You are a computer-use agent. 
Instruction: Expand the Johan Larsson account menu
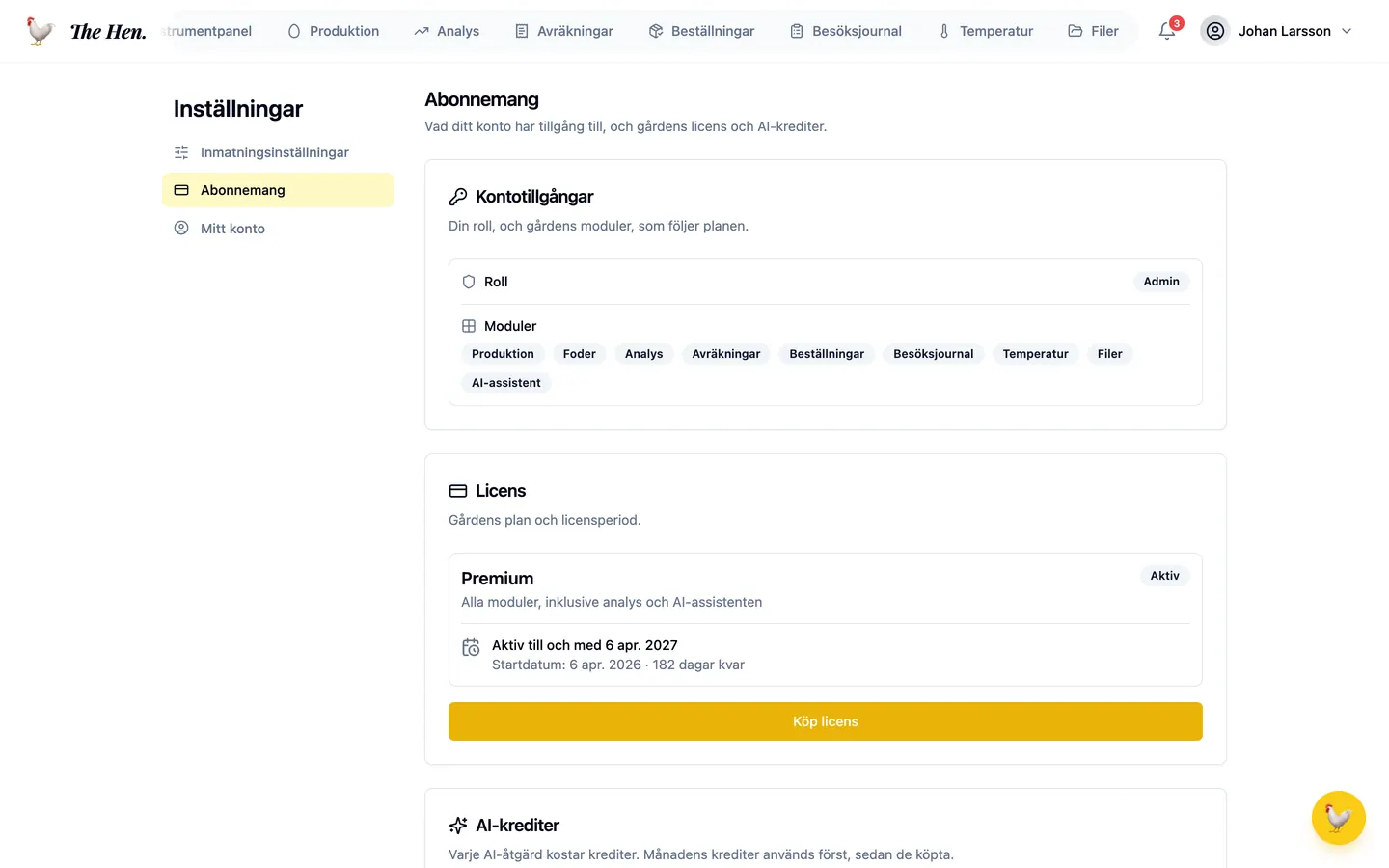pyautogui.click(x=1276, y=31)
